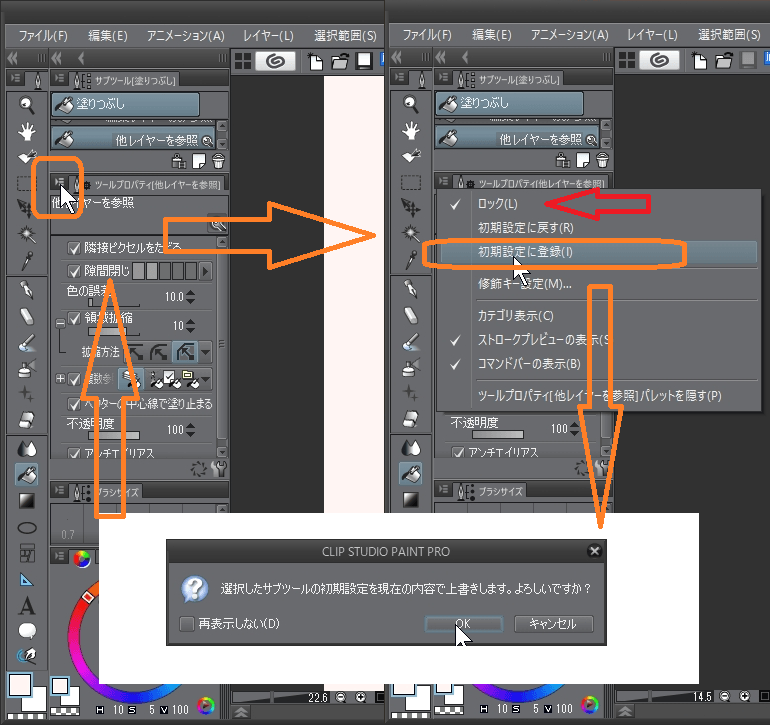Toggle アンチエイリアス checkbox in right screenshot

(x=458, y=452)
